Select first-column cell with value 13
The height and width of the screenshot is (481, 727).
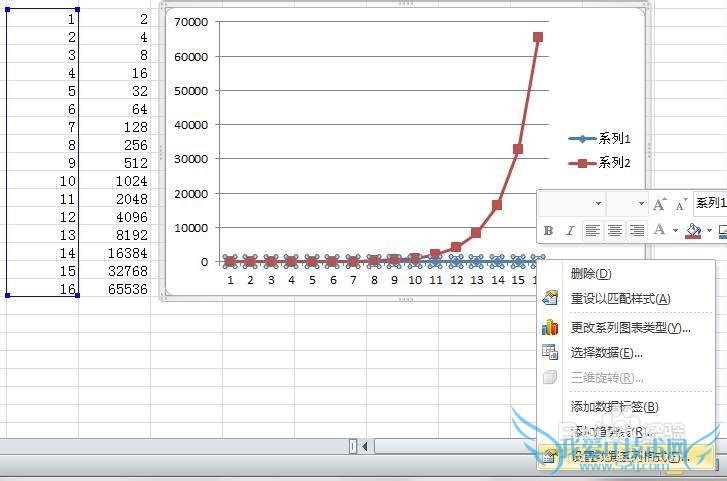click(x=43, y=235)
